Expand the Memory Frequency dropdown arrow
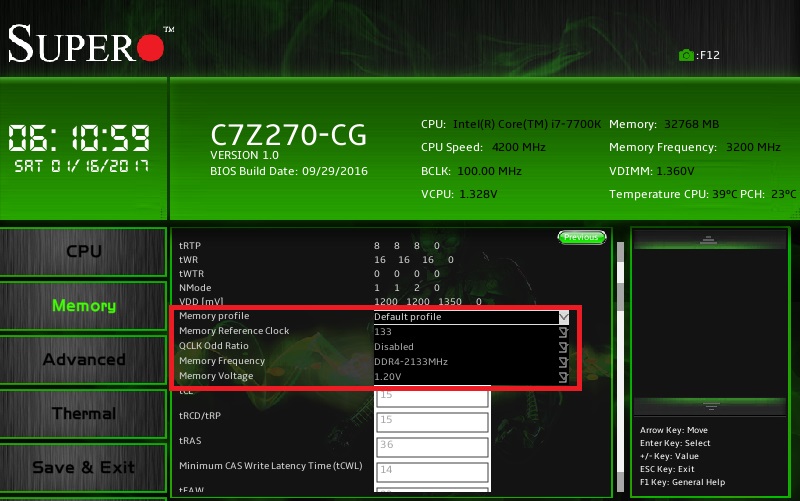Viewport: 800px width, 501px height. (x=563, y=362)
